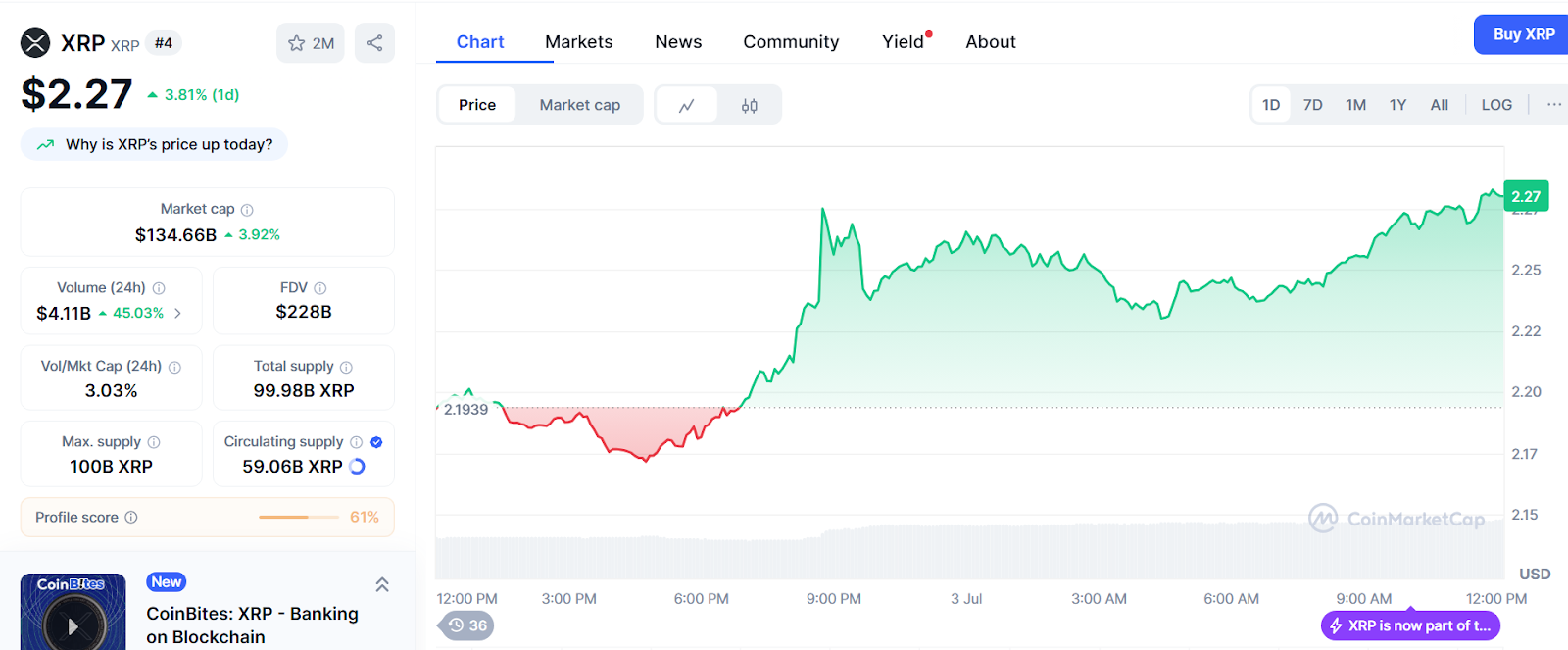Screen dimensions: 1568x650
Task: Click the FDV info icon
Action: click(x=320, y=288)
